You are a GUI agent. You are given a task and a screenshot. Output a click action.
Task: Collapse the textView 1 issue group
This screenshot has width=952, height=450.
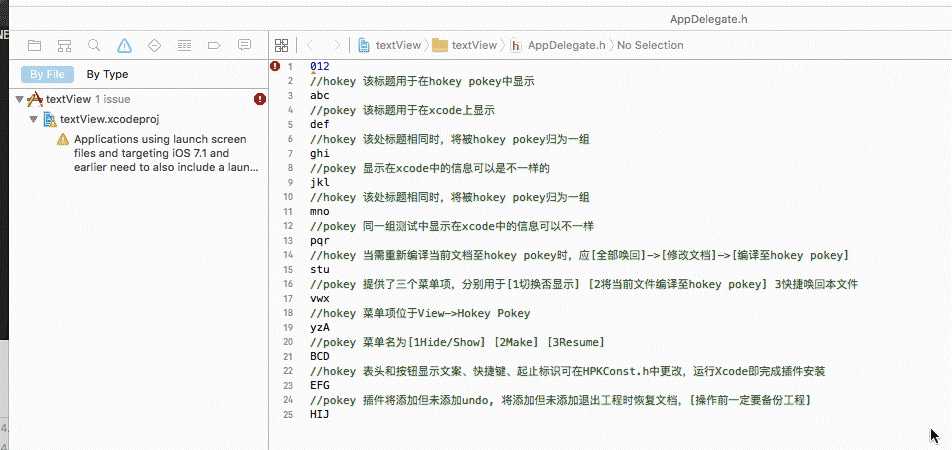[x=19, y=99]
